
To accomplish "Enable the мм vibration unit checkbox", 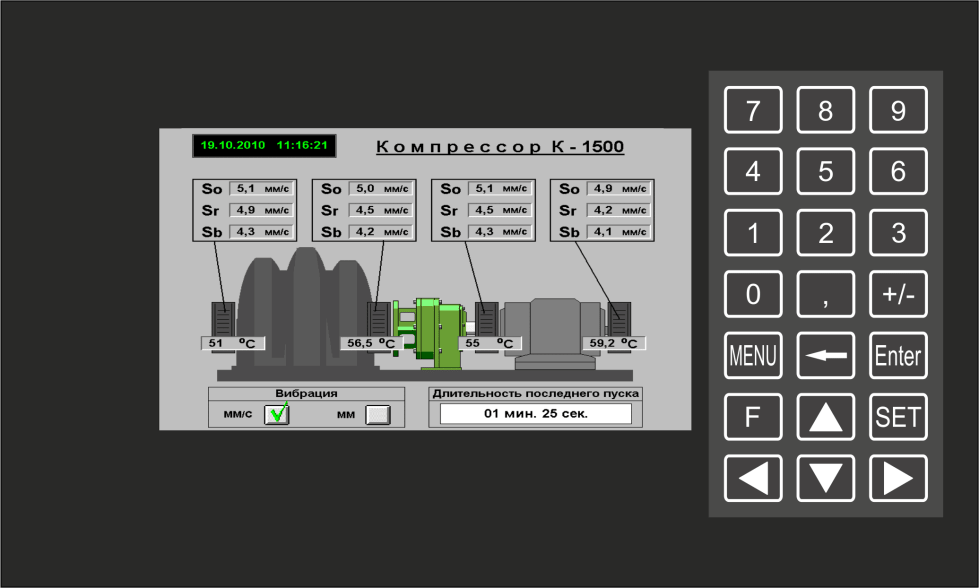I will click(x=377, y=415).
